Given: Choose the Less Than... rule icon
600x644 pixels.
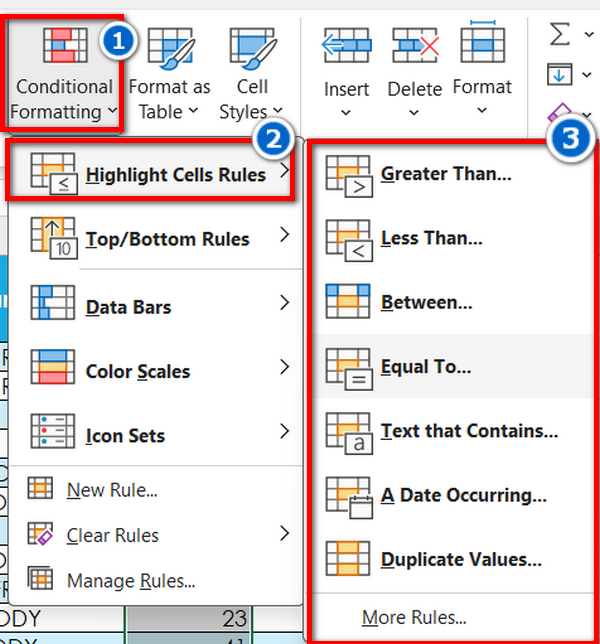Looking at the screenshot, I should point(349,240).
